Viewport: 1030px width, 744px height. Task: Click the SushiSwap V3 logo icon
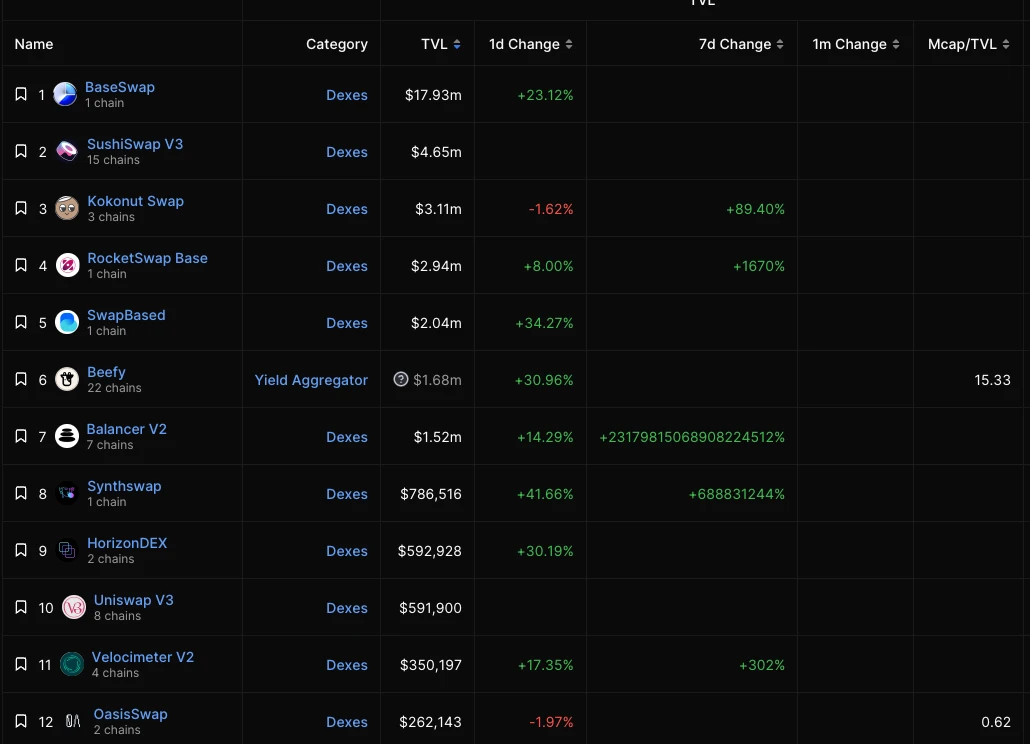pyautogui.click(x=67, y=152)
